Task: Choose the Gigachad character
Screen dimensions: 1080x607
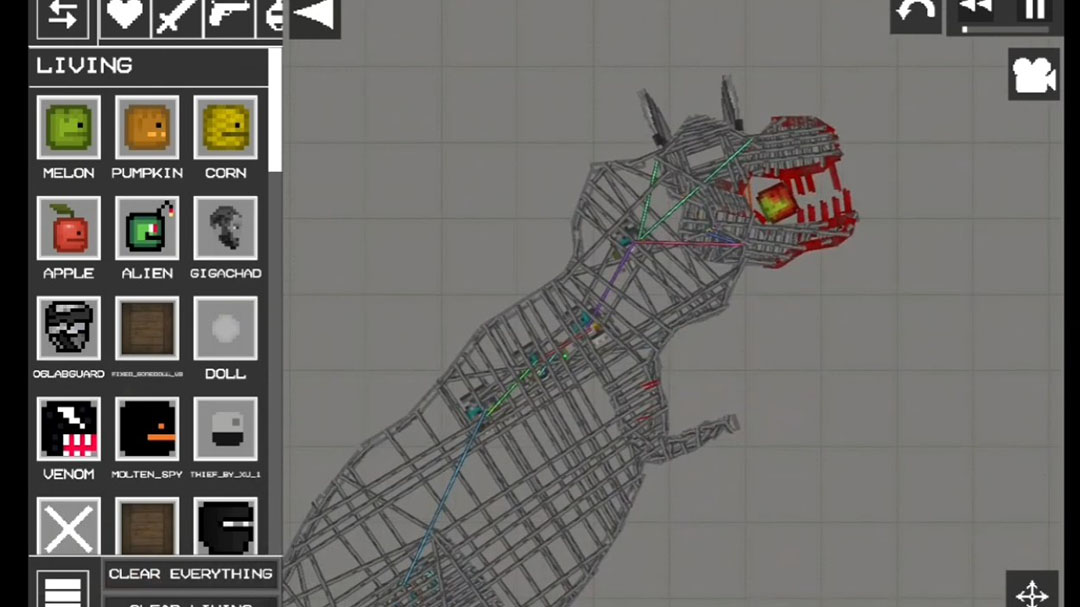Action: click(x=225, y=228)
